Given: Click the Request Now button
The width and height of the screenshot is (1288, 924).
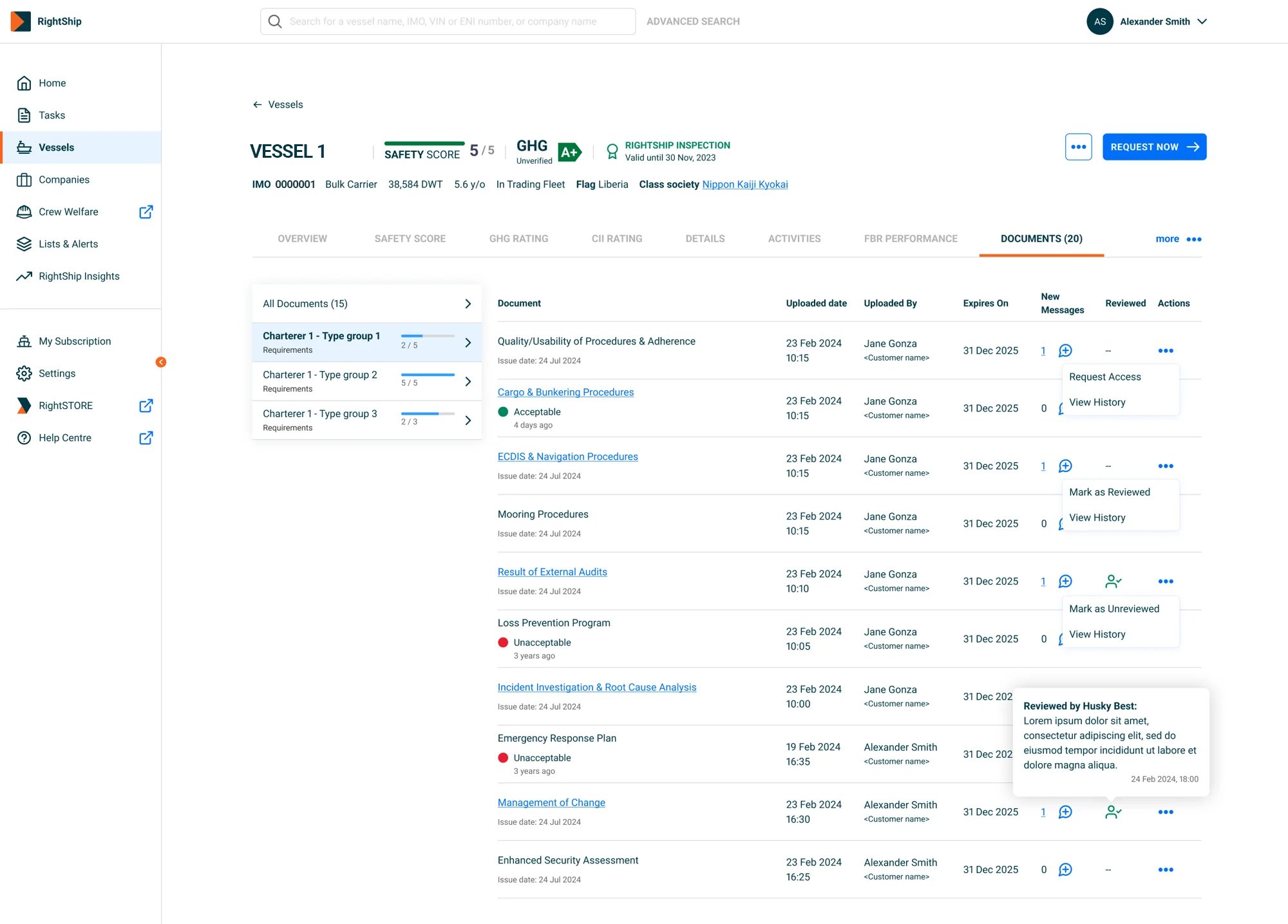Looking at the screenshot, I should pyautogui.click(x=1154, y=147).
